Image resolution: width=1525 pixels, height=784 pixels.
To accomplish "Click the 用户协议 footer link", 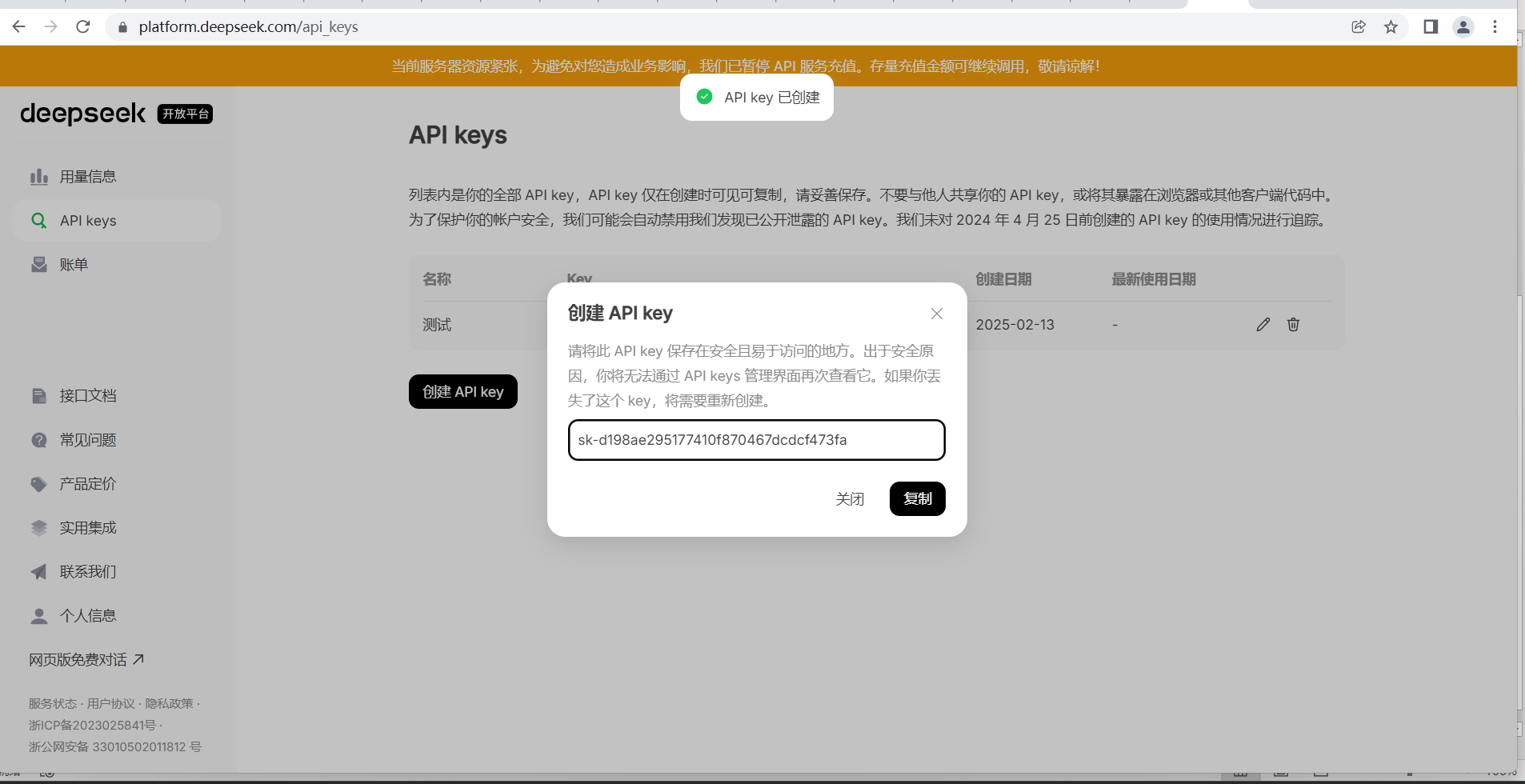I will pos(111,704).
